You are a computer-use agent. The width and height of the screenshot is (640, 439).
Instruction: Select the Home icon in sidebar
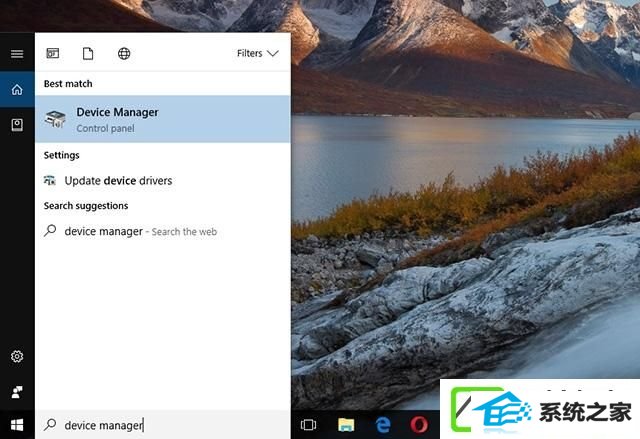click(x=17, y=89)
